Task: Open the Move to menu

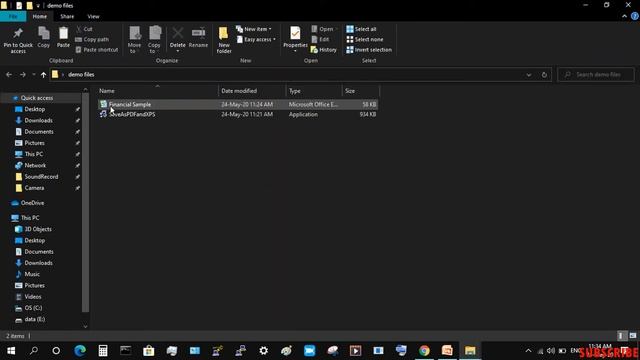Action: pyautogui.click(x=134, y=40)
